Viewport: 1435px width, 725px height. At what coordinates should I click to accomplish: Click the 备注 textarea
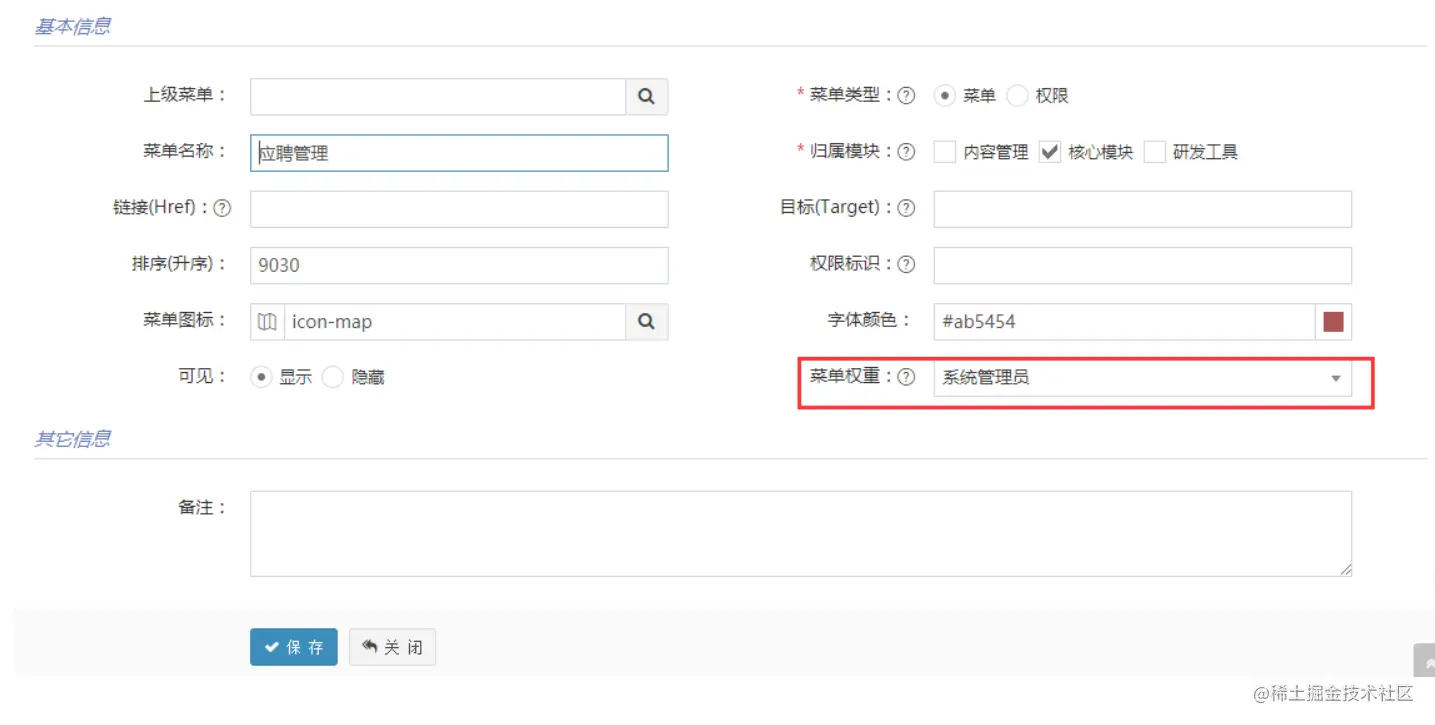pos(800,533)
